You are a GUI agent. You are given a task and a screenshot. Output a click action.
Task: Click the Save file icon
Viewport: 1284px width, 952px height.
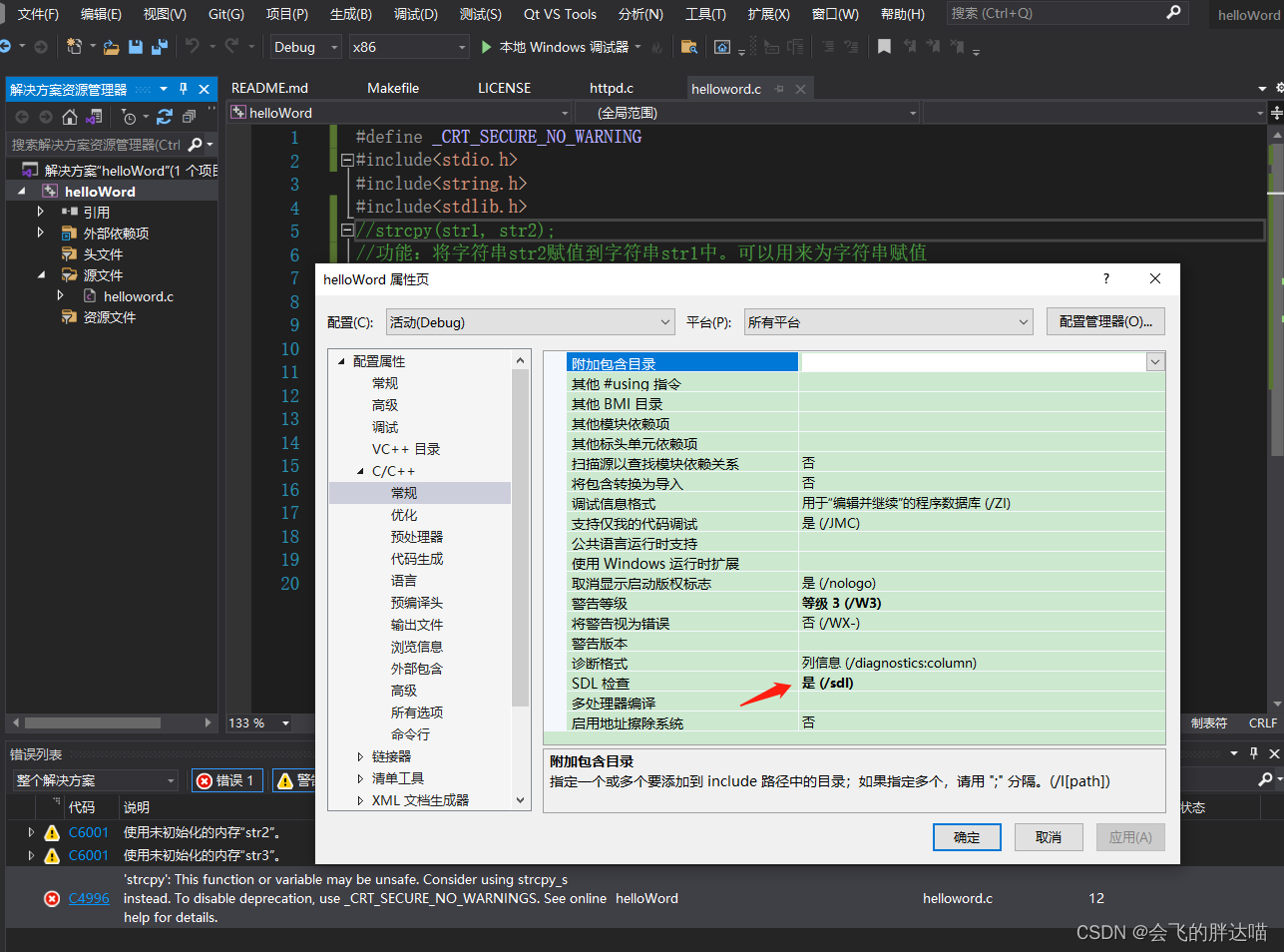pyautogui.click(x=135, y=47)
